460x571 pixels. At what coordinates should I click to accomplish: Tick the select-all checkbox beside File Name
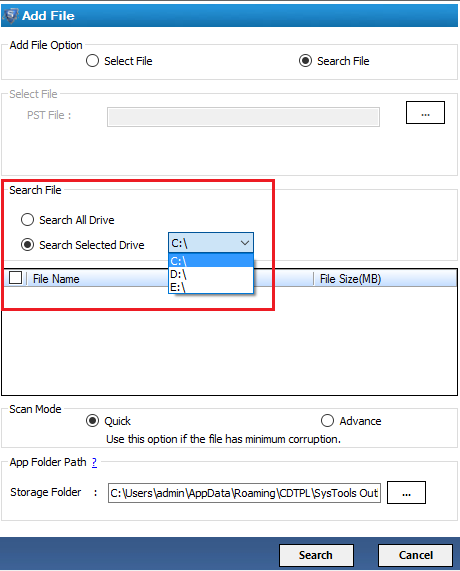pyautogui.click(x=15, y=278)
